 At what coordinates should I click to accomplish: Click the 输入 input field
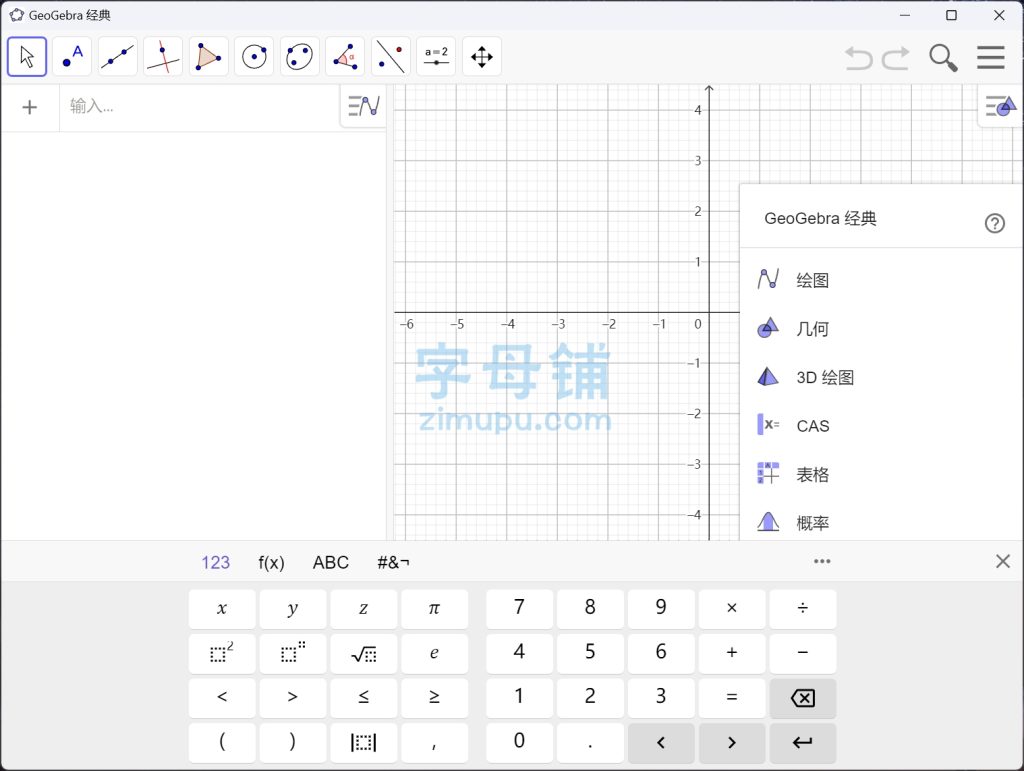[x=200, y=106]
